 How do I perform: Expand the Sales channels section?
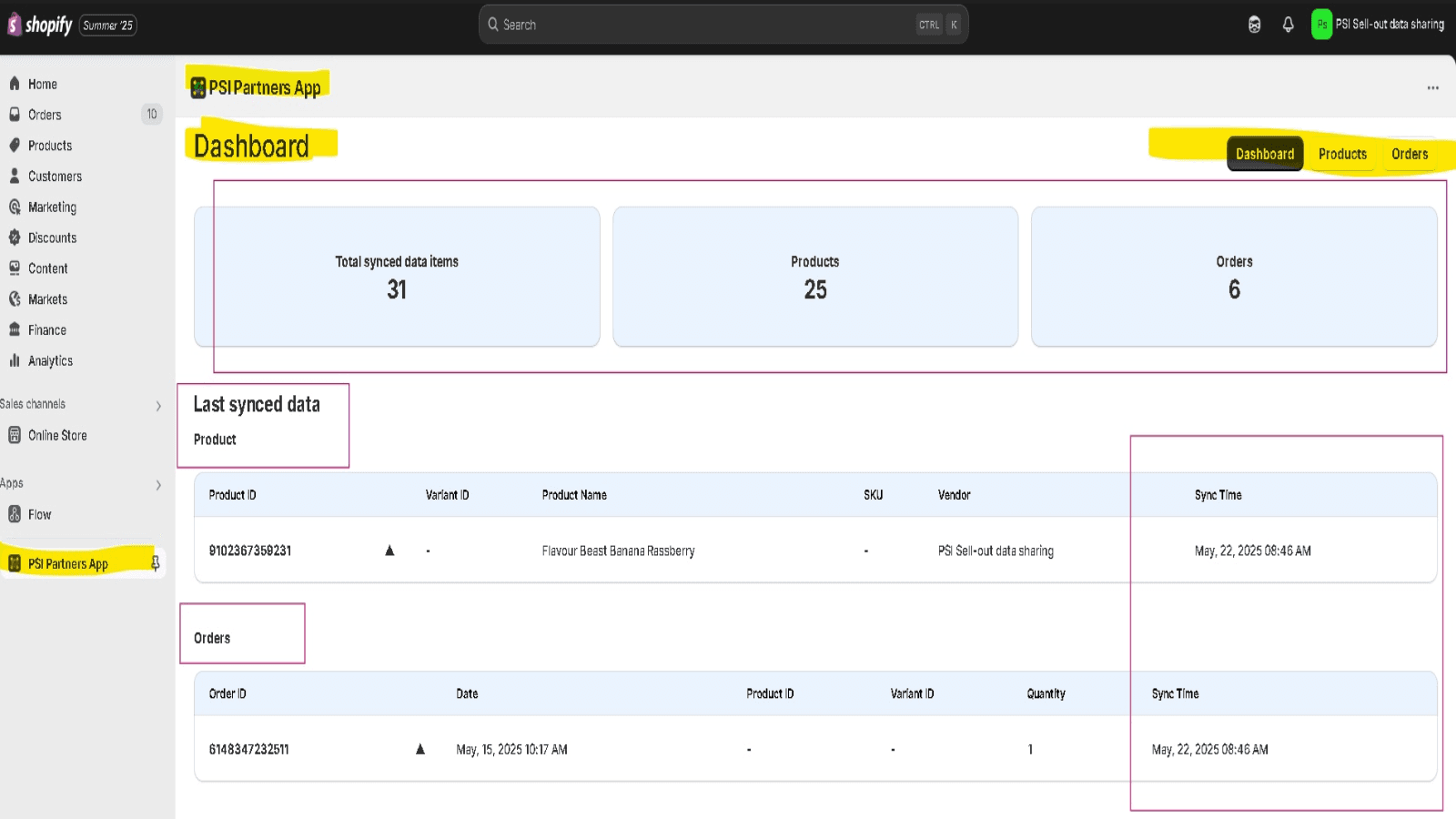158,406
